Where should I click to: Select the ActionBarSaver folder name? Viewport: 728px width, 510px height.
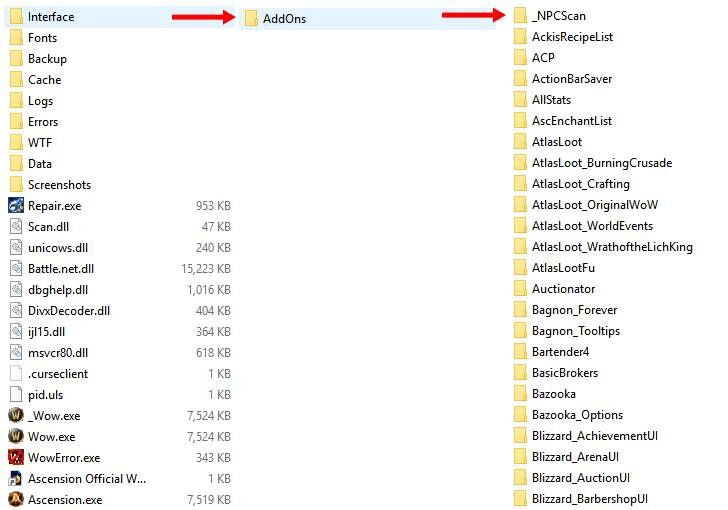tap(572, 78)
